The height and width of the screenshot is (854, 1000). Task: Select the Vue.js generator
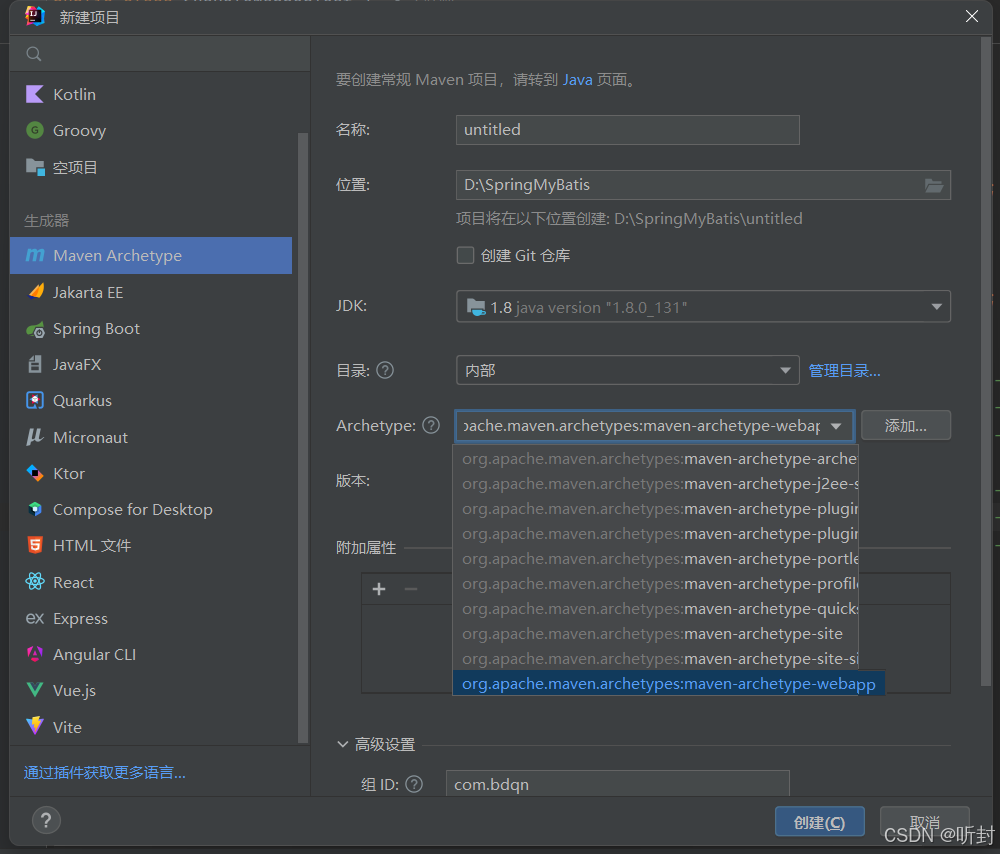[x=77, y=690]
